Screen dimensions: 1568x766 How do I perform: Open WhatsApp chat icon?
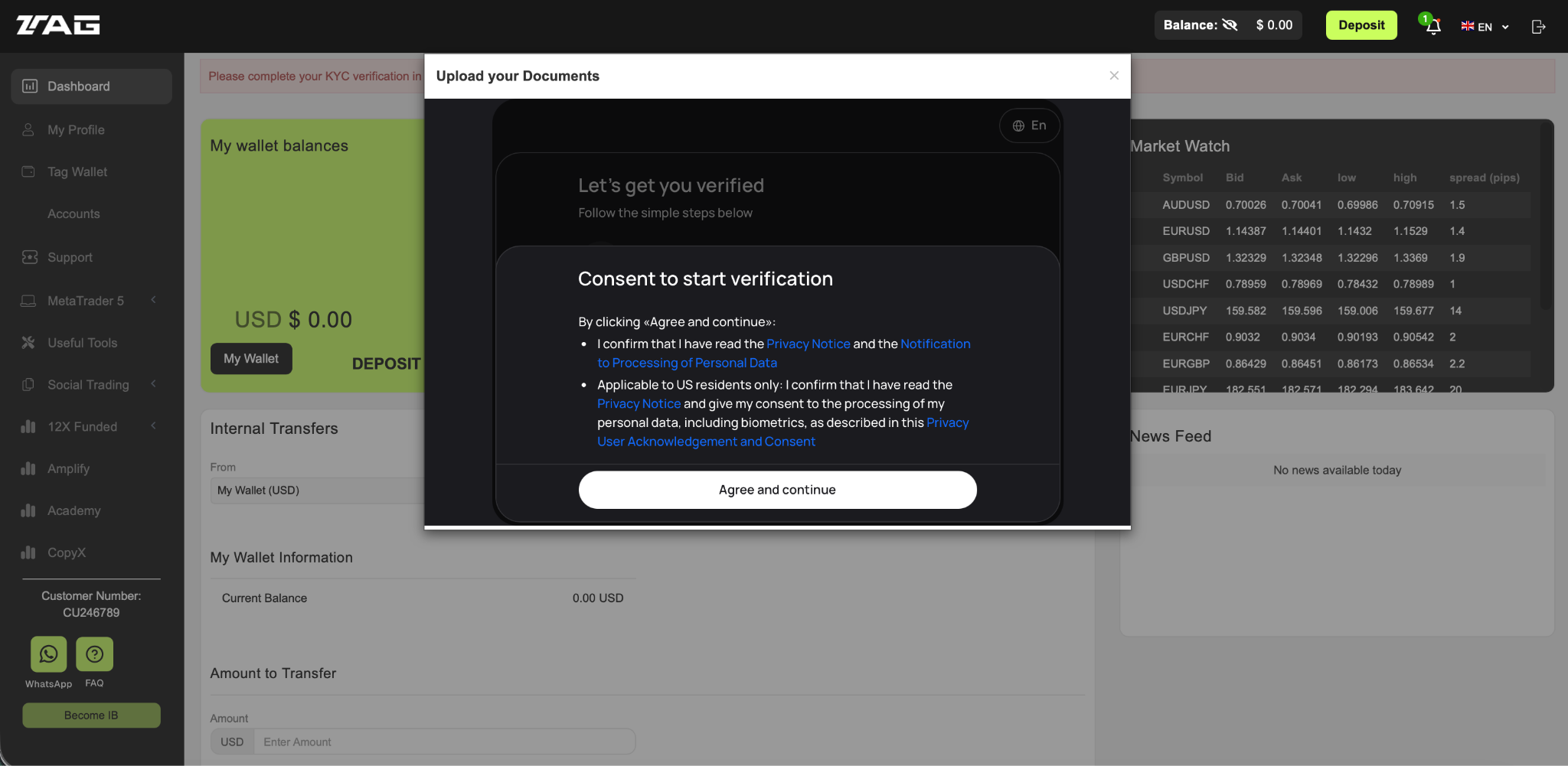[48, 654]
